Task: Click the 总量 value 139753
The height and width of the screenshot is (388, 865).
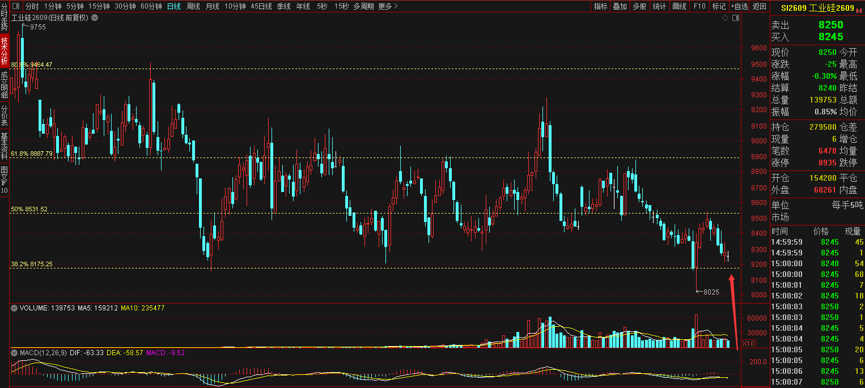Action: pyautogui.click(x=823, y=100)
